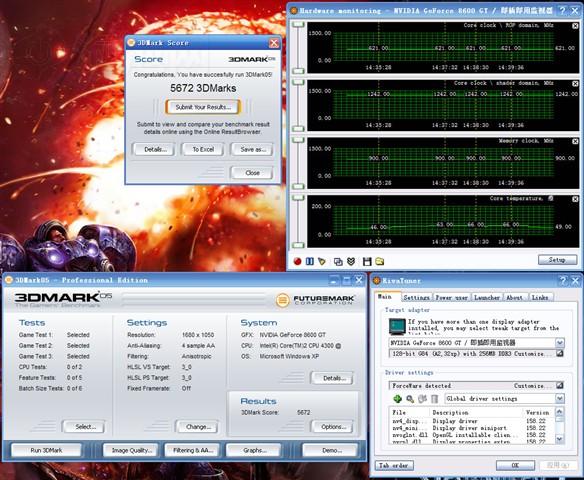Click the Description column header
Screen dimensions: 584x480
[476, 412]
